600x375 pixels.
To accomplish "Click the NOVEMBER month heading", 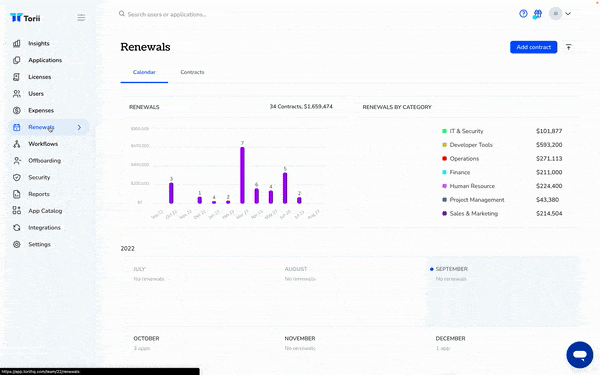I will (300, 338).
